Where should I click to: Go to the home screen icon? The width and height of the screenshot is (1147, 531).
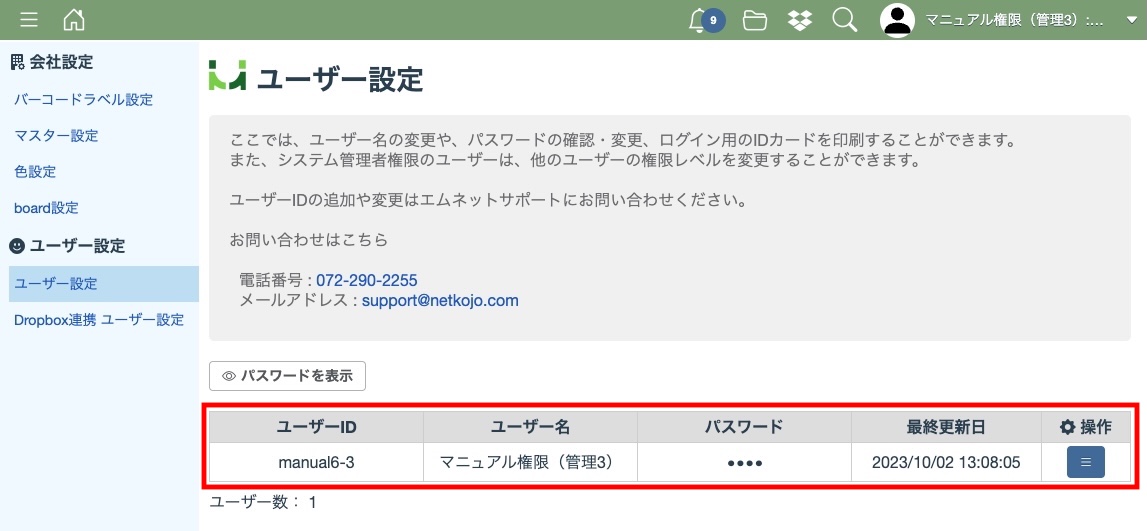pos(74,20)
